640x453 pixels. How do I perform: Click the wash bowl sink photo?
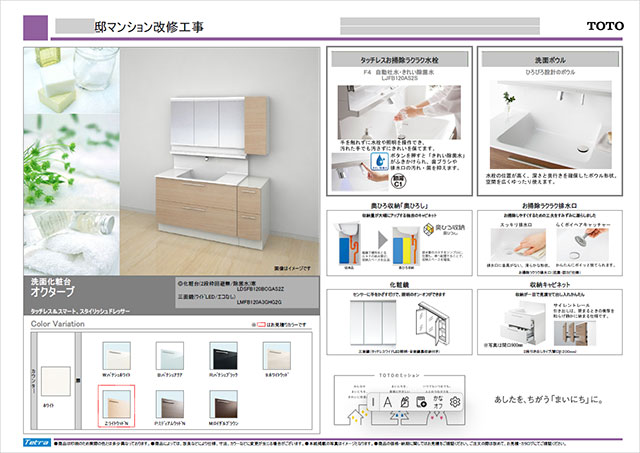click(551, 125)
